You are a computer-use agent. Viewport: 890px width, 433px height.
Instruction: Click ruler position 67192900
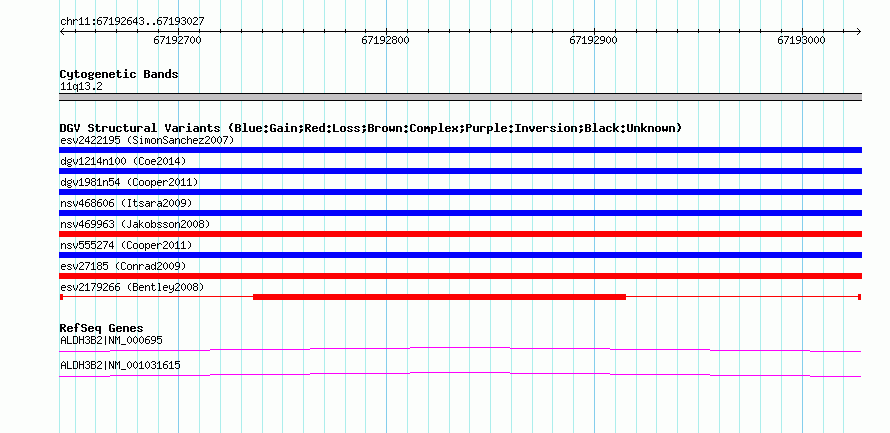click(593, 40)
